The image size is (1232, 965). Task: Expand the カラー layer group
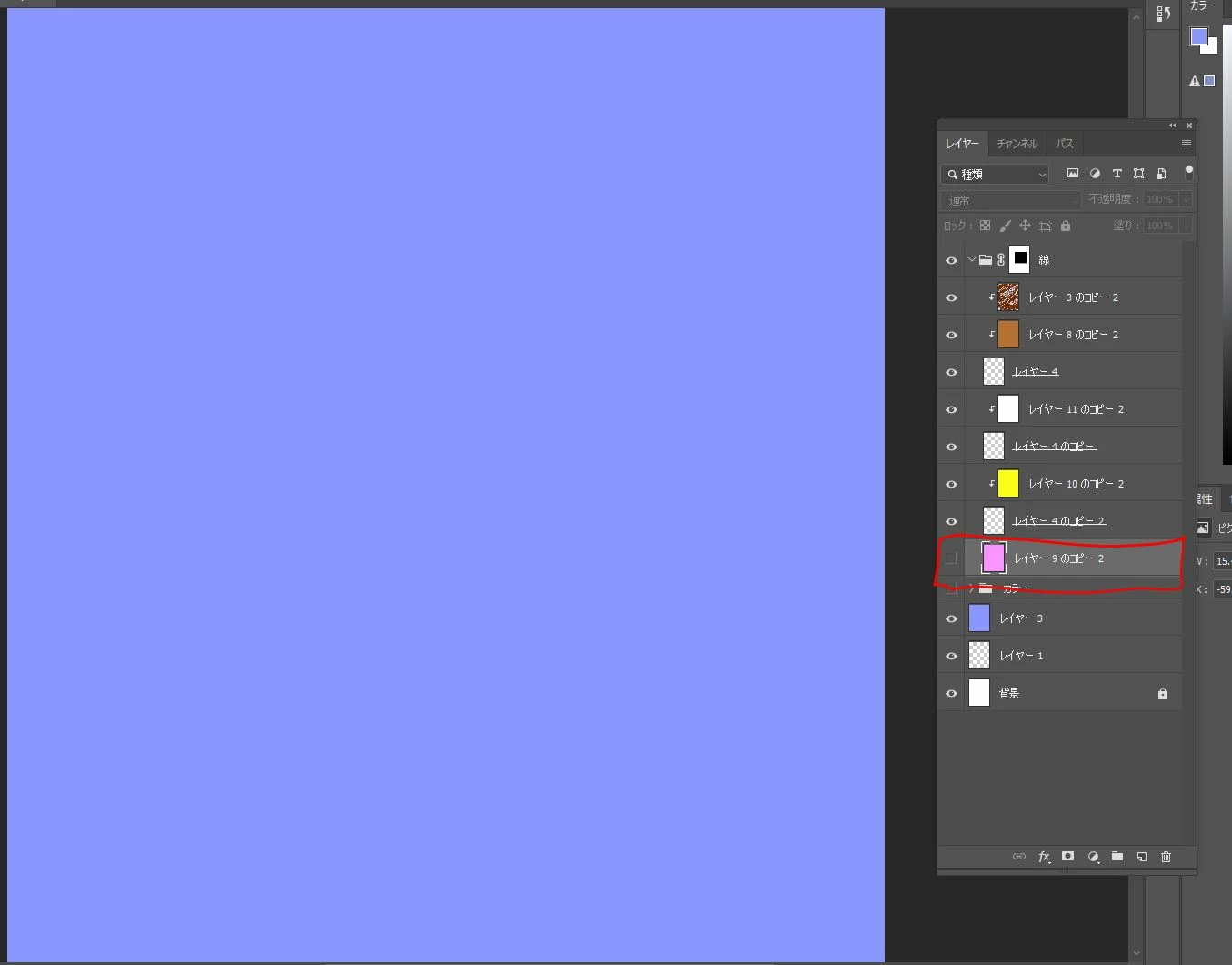tap(972, 588)
